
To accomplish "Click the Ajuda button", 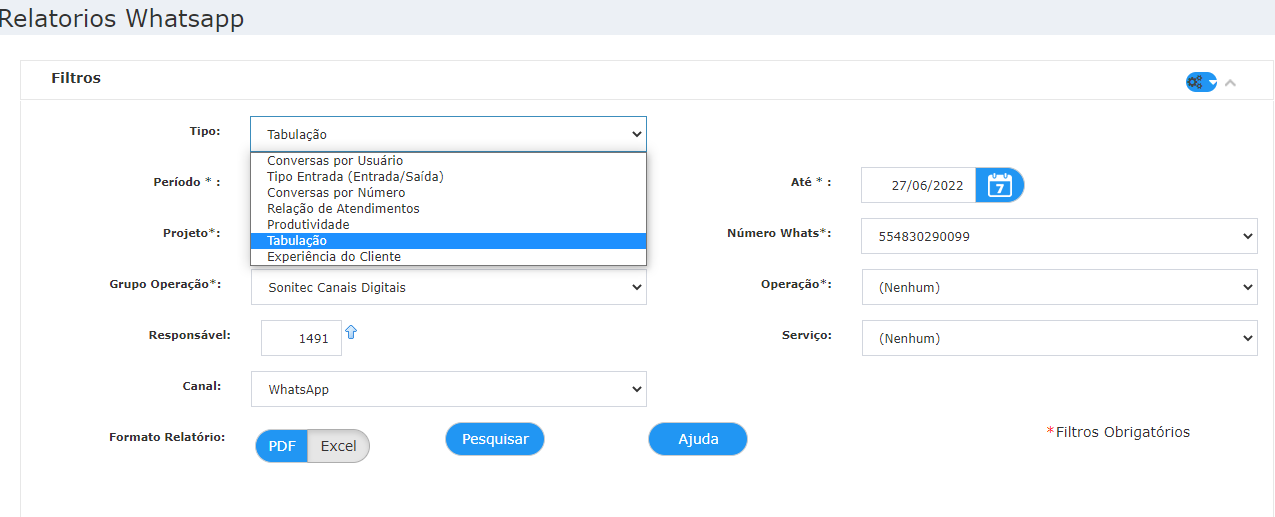I will (x=698, y=439).
